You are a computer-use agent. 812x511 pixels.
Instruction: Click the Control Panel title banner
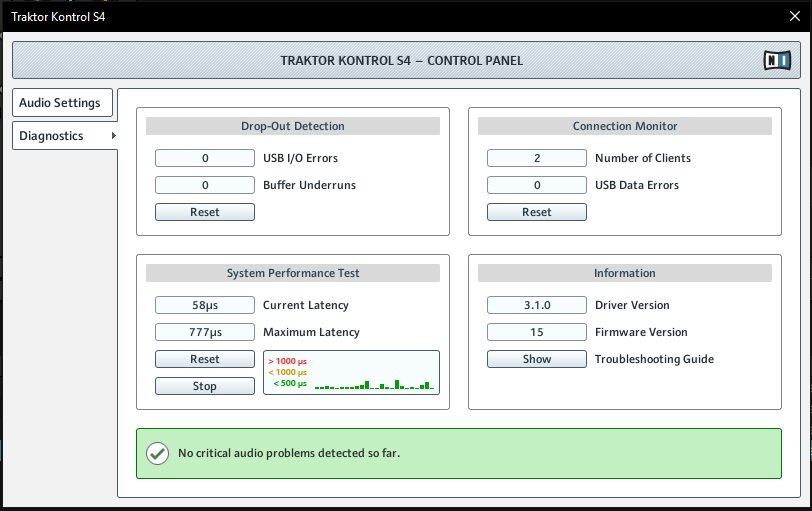(407, 60)
